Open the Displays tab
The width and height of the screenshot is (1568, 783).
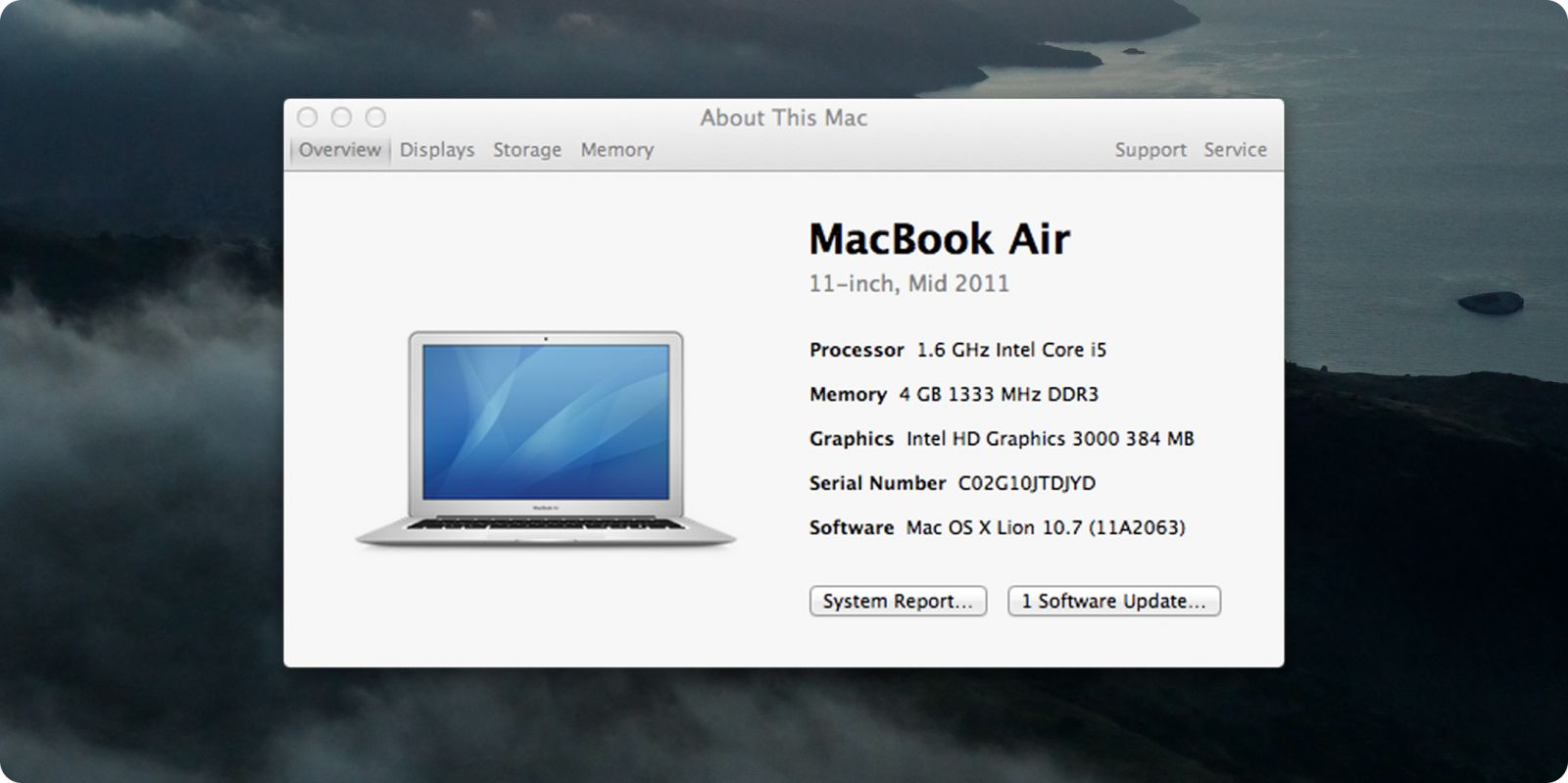437,150
